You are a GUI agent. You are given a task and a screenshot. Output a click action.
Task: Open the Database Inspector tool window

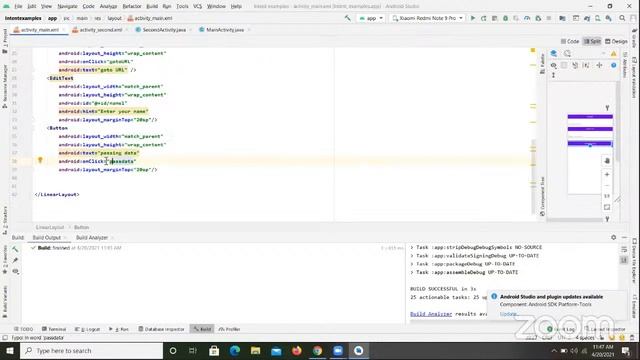tap(162, 329)
